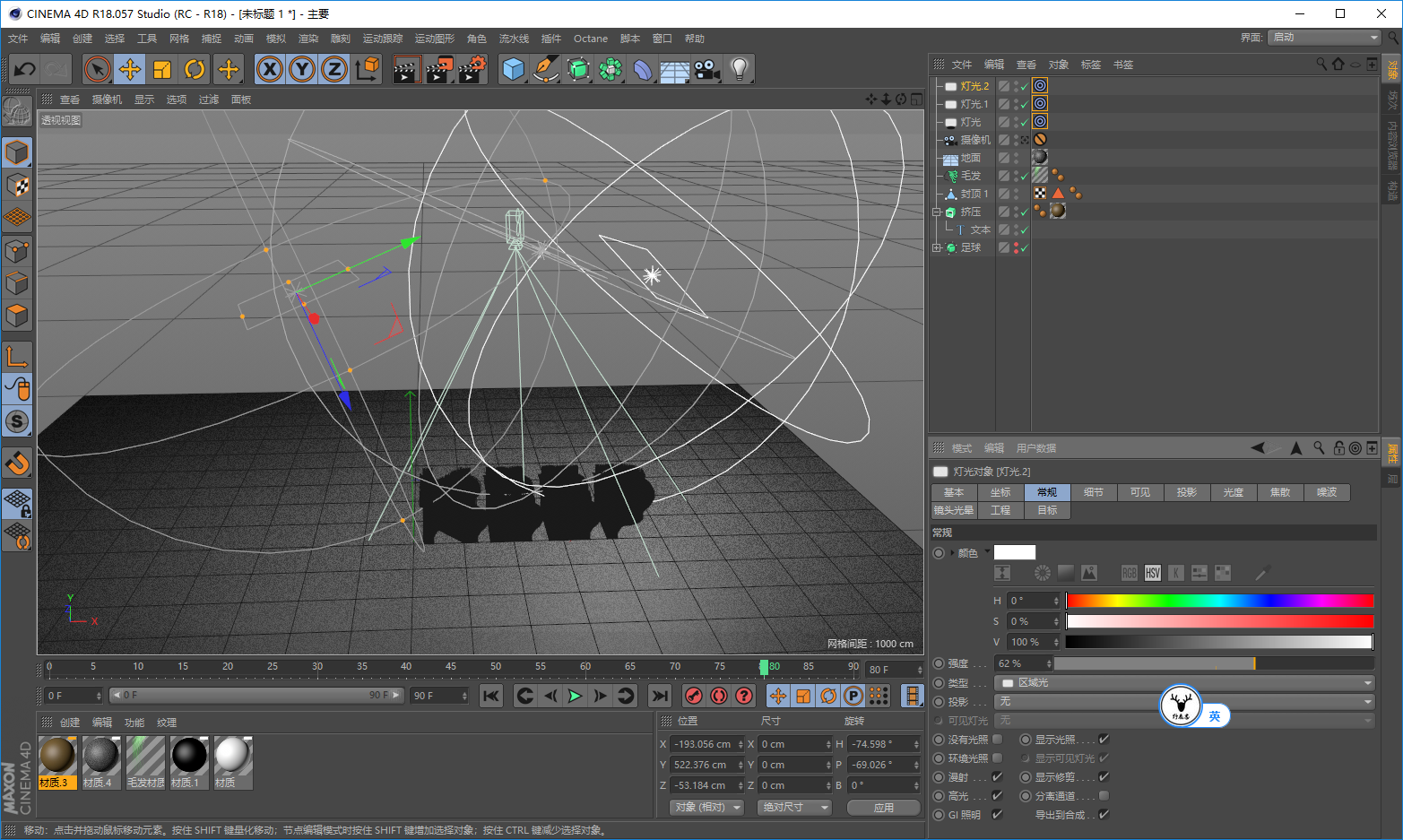
Task: Switch to the 投影 attribute tab
Action: pos(1187,492)
